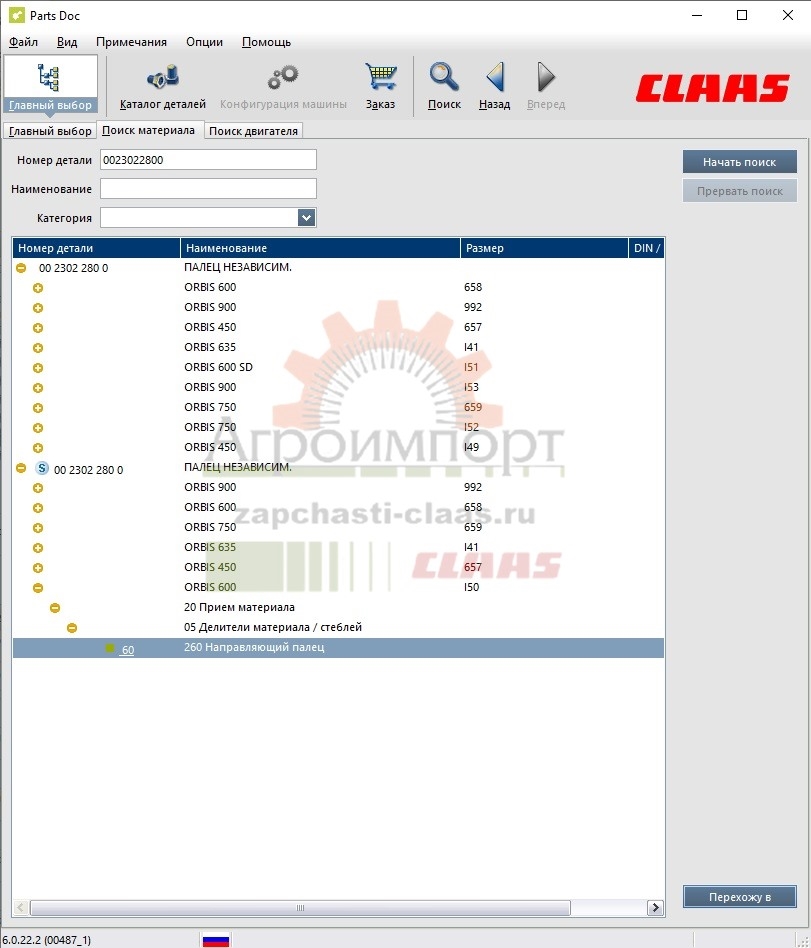Sort by the Номер детали column header
This screenshot has height=948, width=811.
[97, 248]
